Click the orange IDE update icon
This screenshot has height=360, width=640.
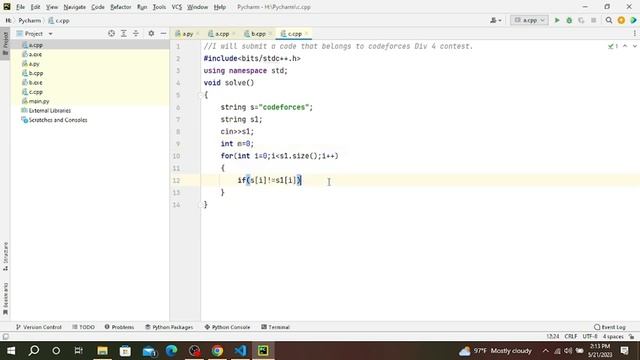(x=621, y=20)
